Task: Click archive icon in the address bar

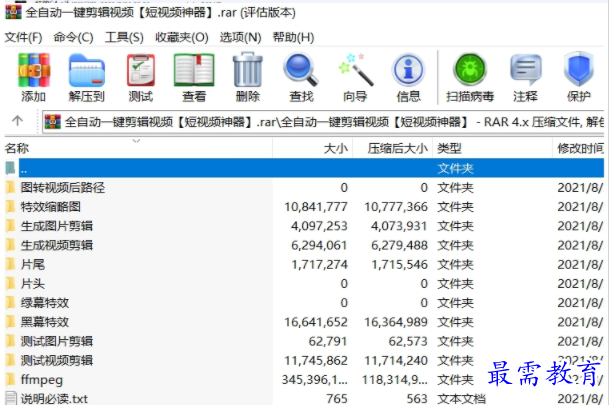Action: [x=53, y=122]
